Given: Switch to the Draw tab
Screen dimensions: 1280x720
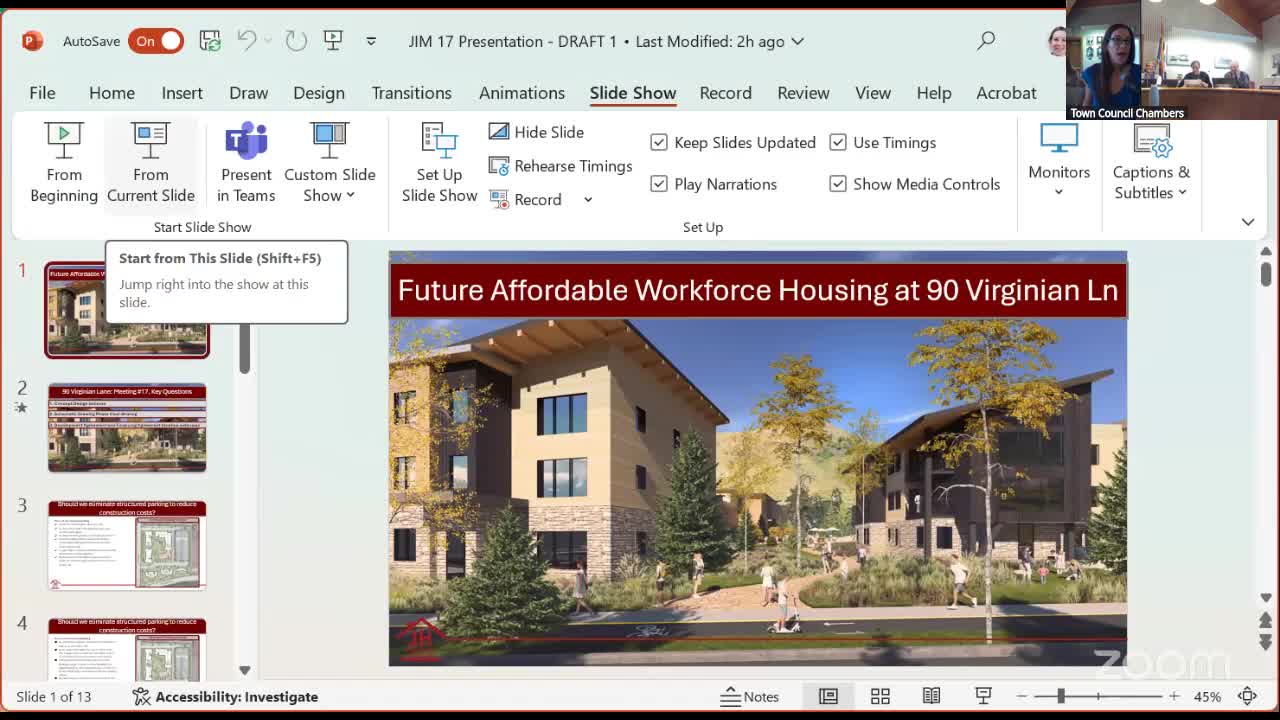Looking at the screenshot, I should pyautogui.click(x=249, y=93).
